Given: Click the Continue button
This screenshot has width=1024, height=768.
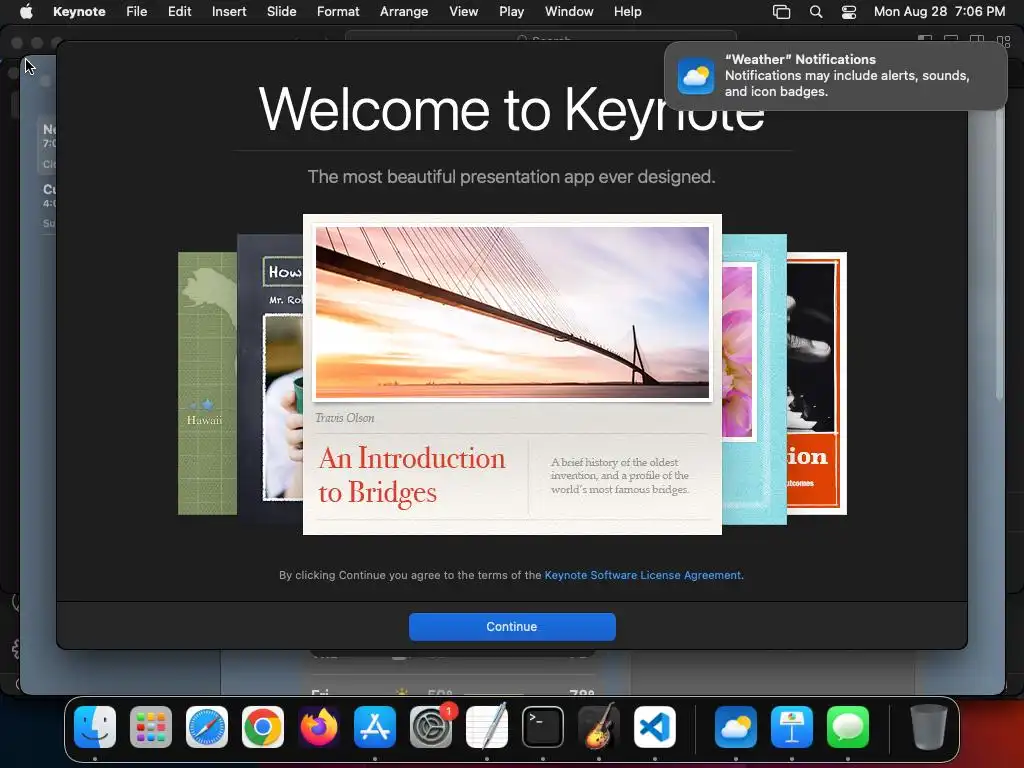Looking at the screenshot, I should point(512,626).
